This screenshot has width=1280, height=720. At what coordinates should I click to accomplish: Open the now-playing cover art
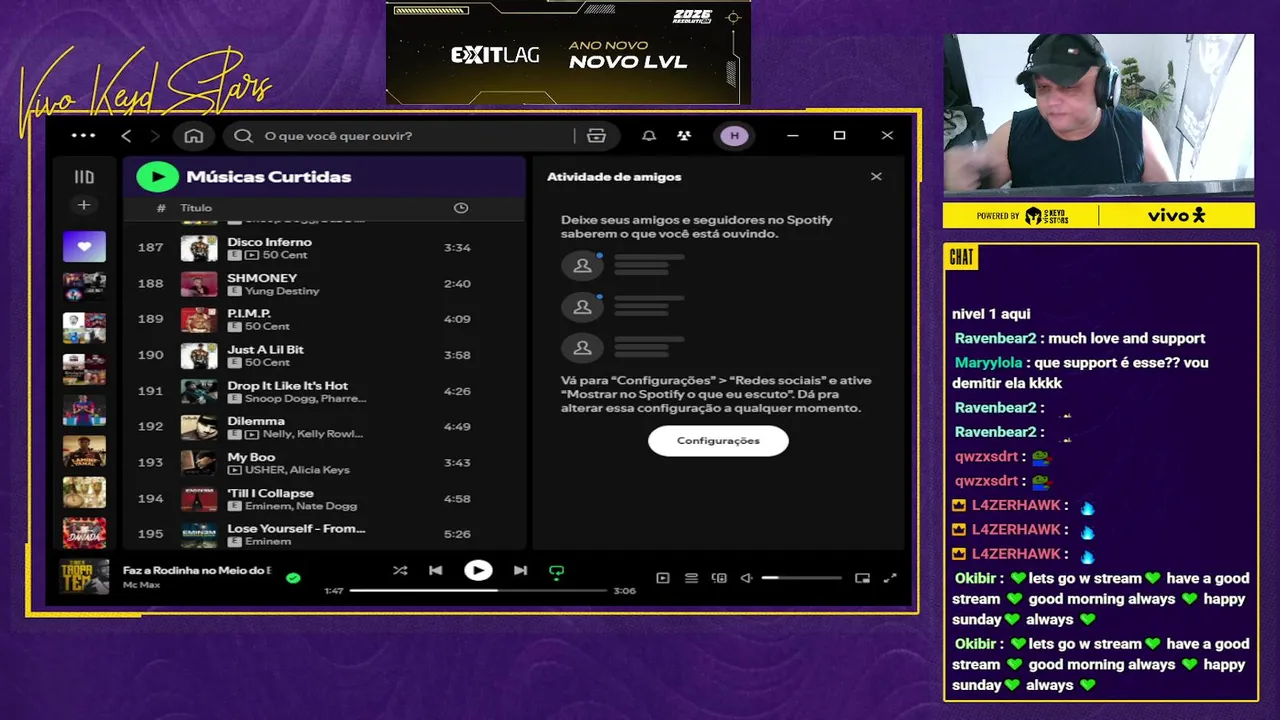point(84,577)
